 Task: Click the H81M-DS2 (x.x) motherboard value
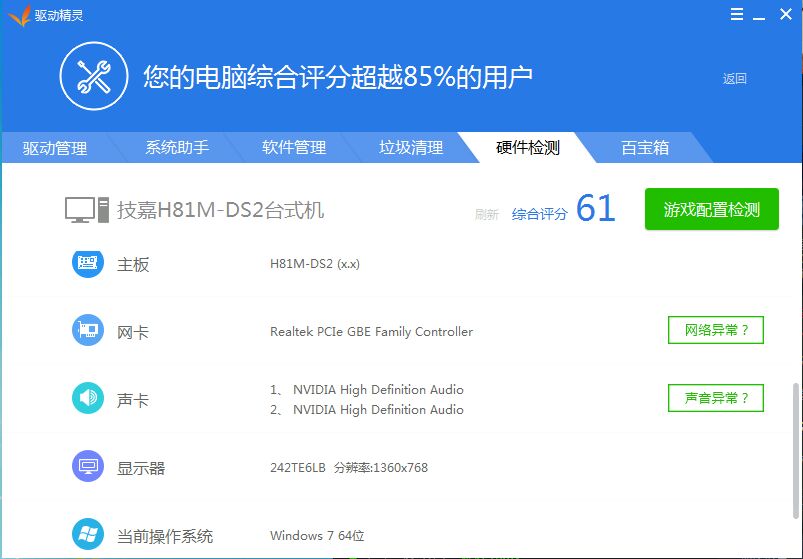[x=315, y=264]
